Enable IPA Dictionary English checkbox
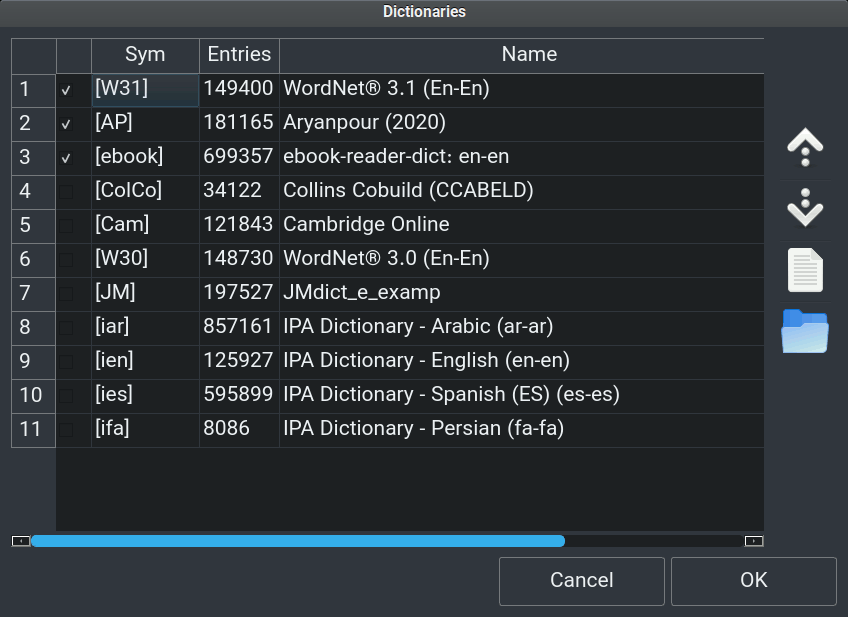The width and height of the screenshot is (848, 617). click(x=66, y=362)
